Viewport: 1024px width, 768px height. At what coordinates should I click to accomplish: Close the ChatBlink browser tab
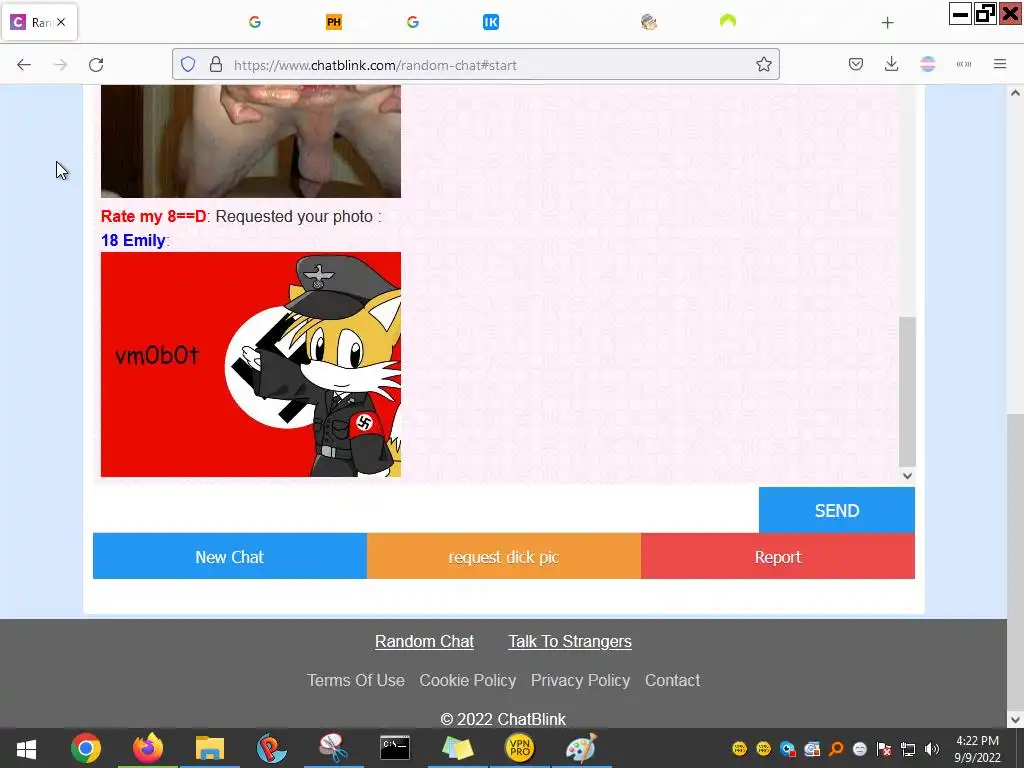[x=61, y=22]
